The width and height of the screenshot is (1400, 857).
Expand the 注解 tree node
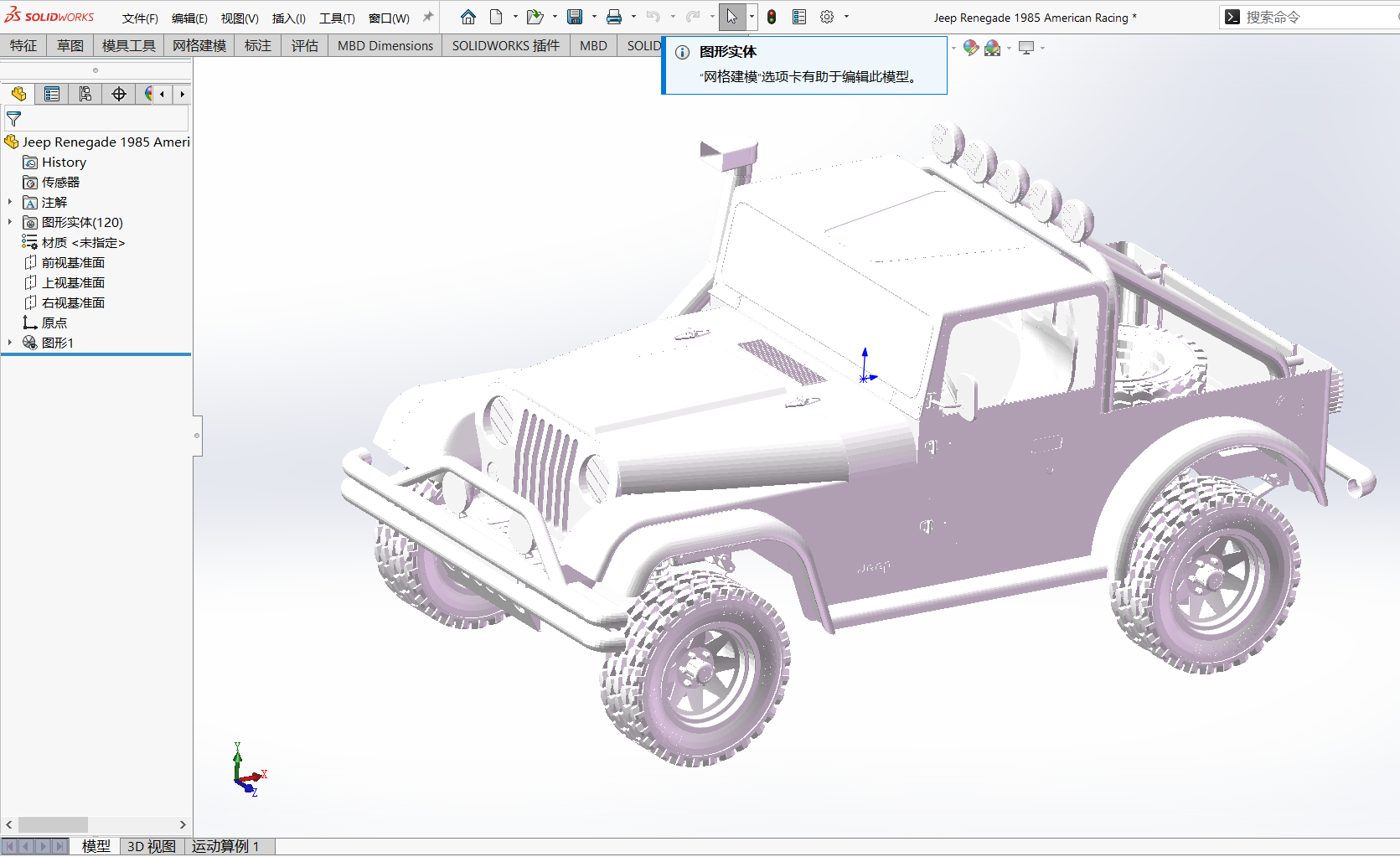[10, 202]
